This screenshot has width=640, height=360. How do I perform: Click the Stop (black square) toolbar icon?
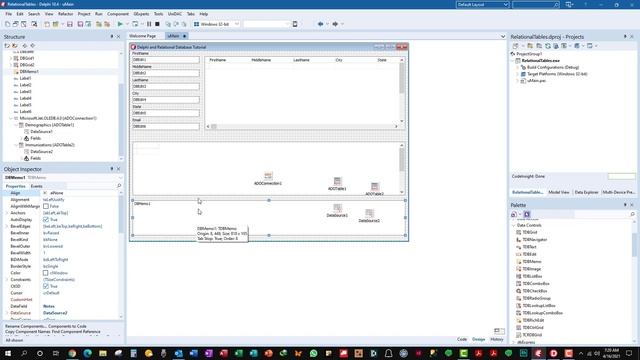pyautogui.click(x=157, y=24)
